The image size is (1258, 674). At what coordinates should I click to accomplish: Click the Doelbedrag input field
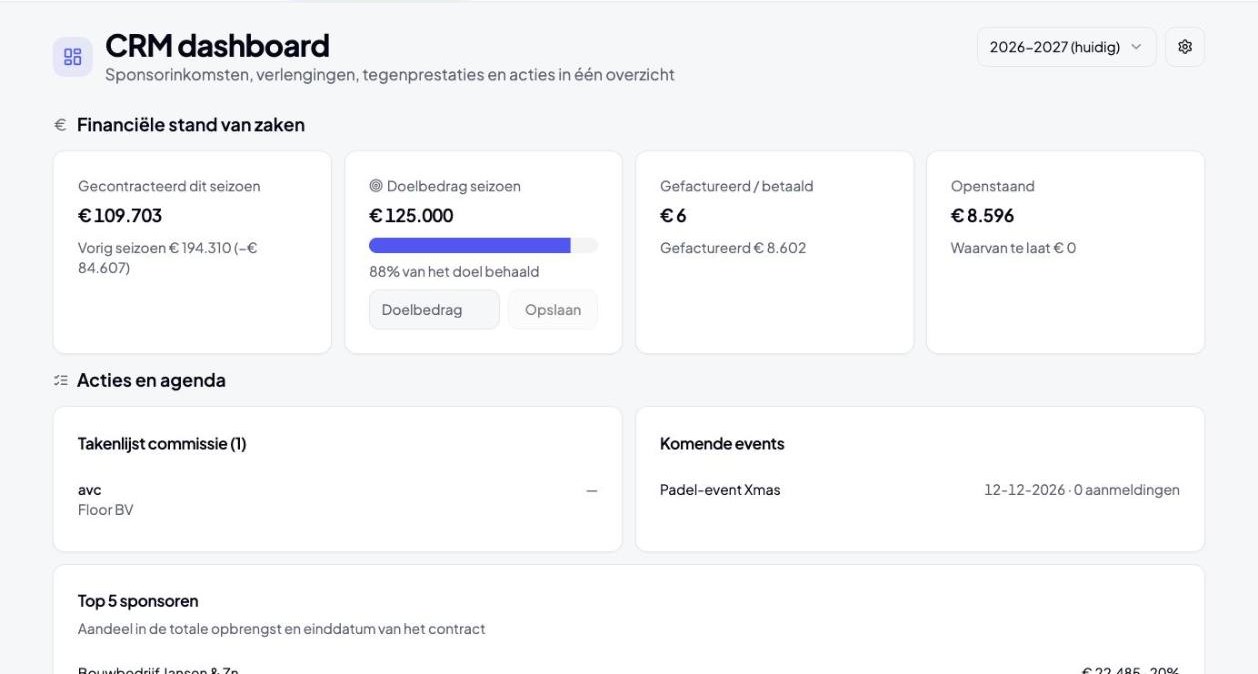point(434,310)
